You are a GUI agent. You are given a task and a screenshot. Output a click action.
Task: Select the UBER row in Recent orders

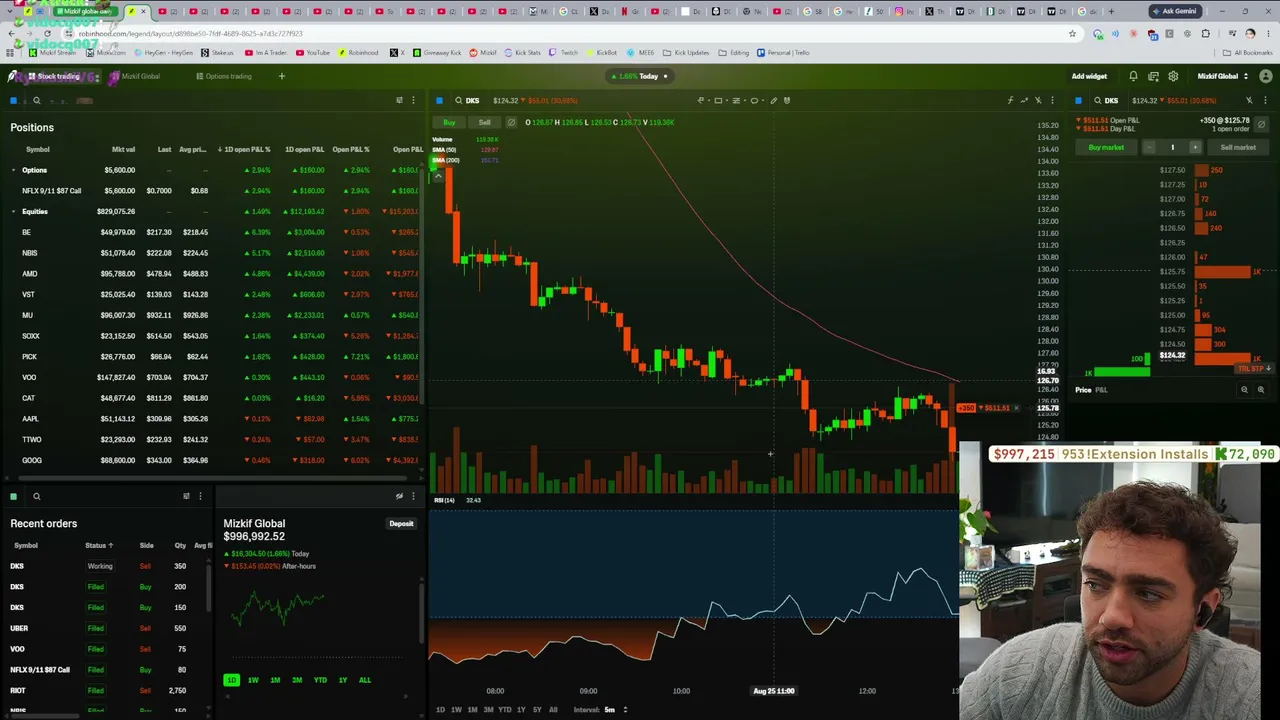(106, 628)
